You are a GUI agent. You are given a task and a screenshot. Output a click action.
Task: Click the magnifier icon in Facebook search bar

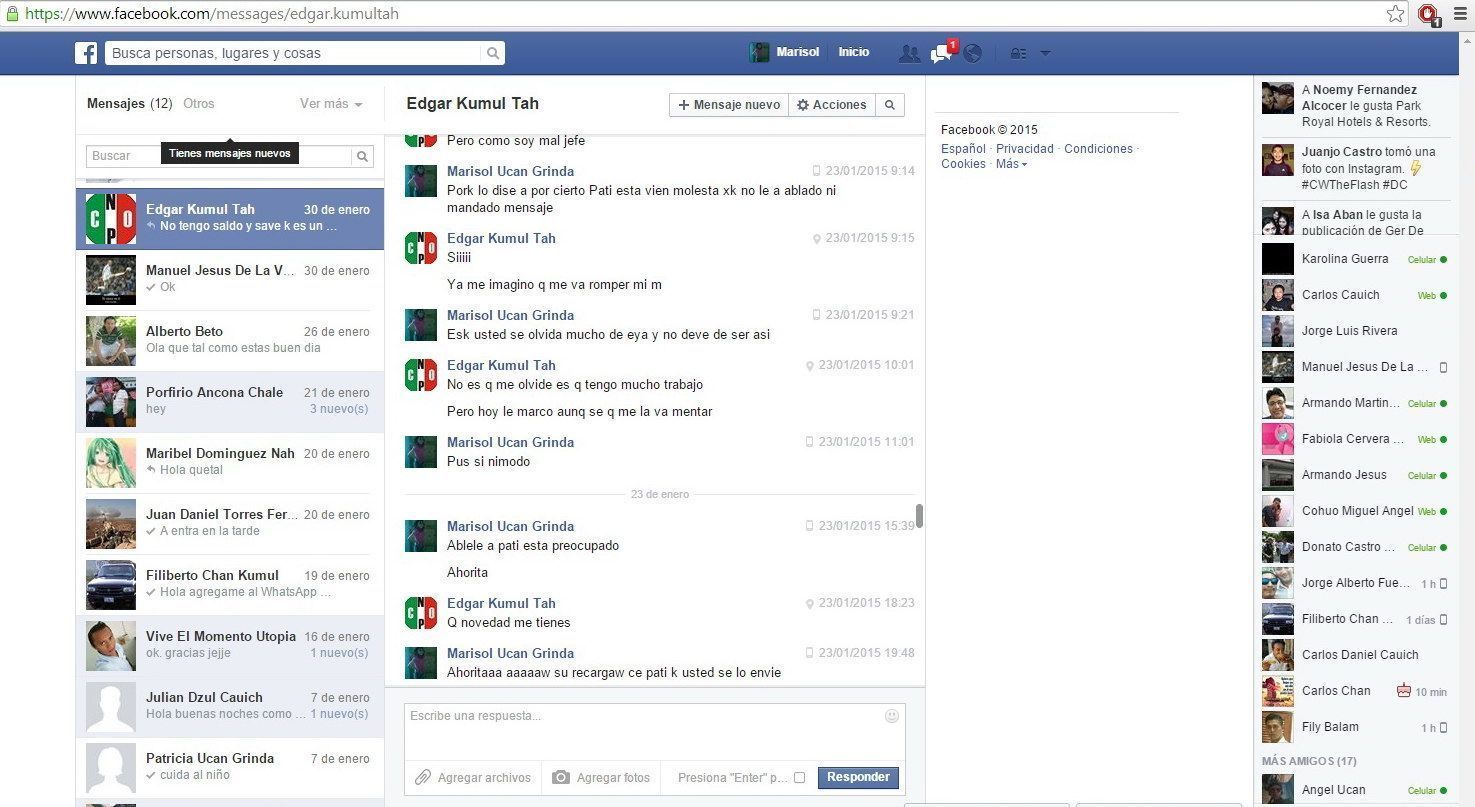[492, 53]
